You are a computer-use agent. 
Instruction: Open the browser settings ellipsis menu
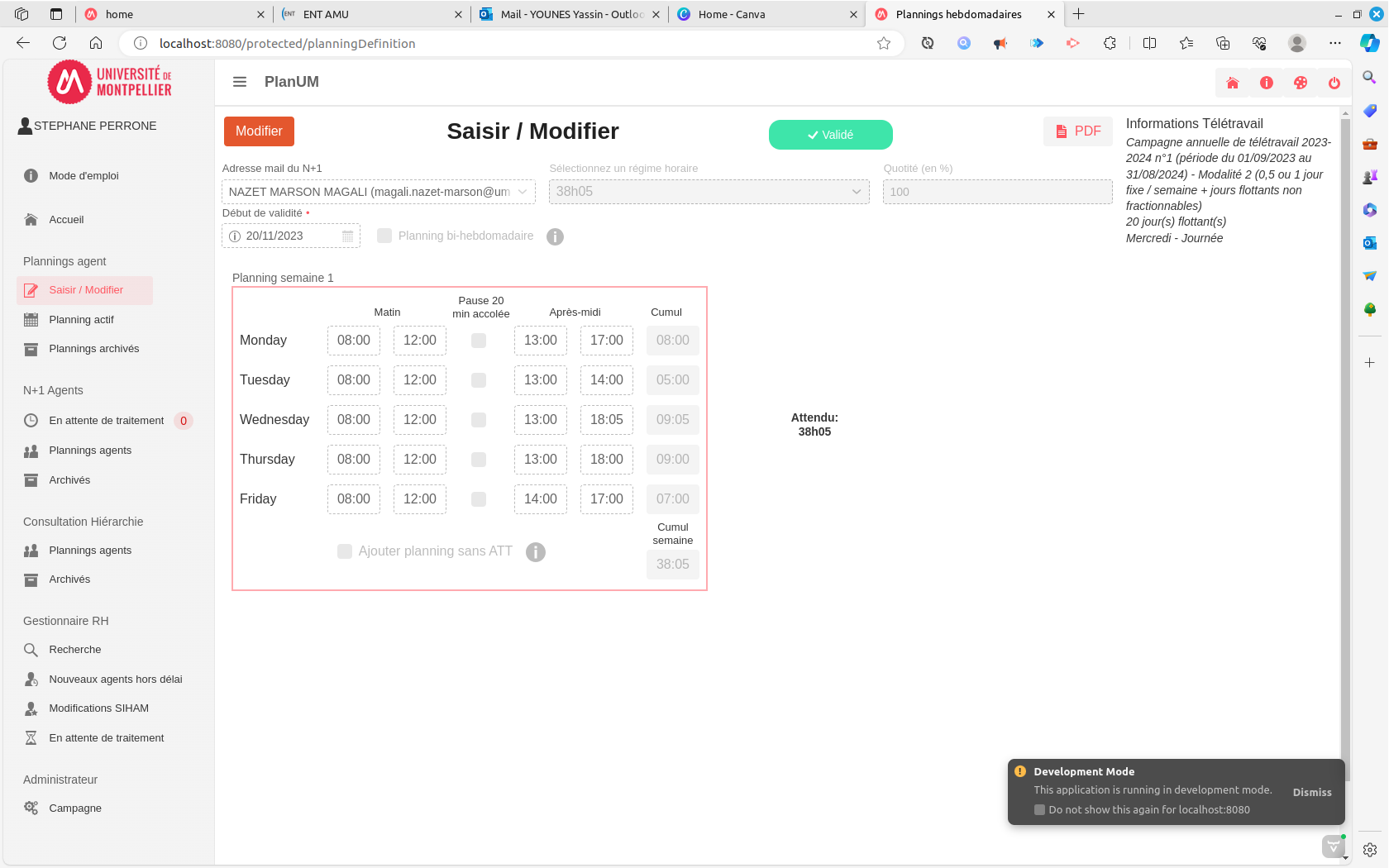[x=1335, y=43]
